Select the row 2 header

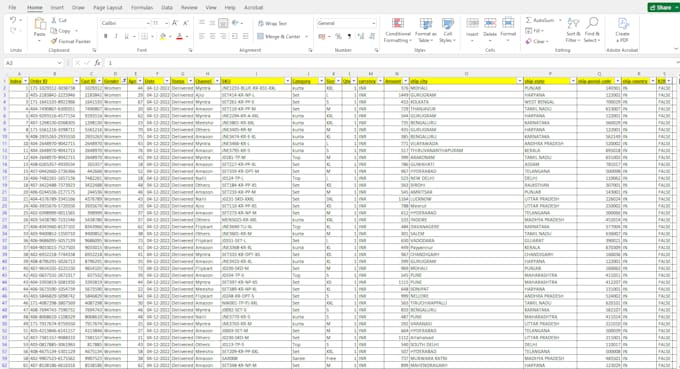click(x=5, y=88)
